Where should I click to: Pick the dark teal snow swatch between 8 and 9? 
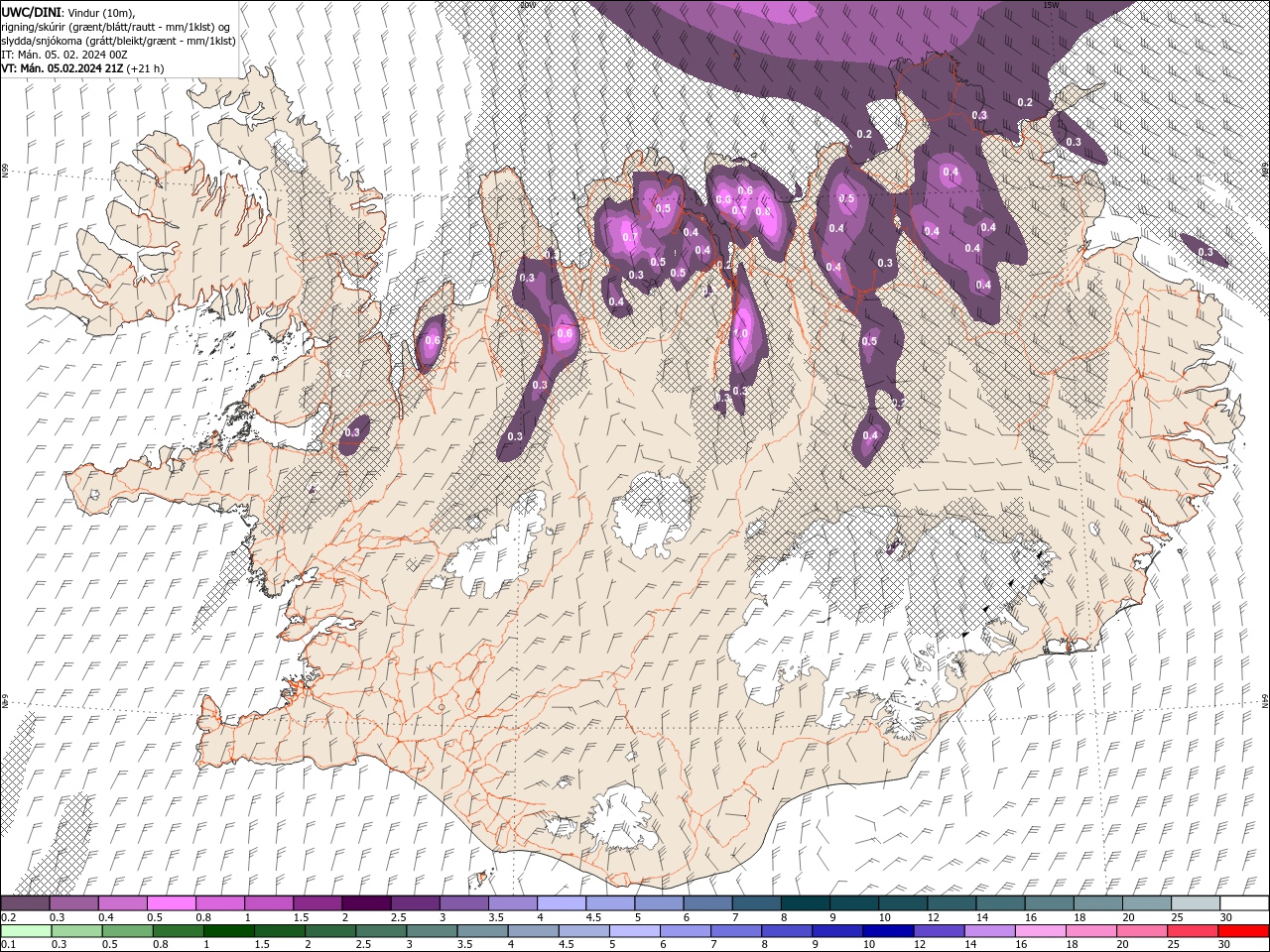(804, 903)
